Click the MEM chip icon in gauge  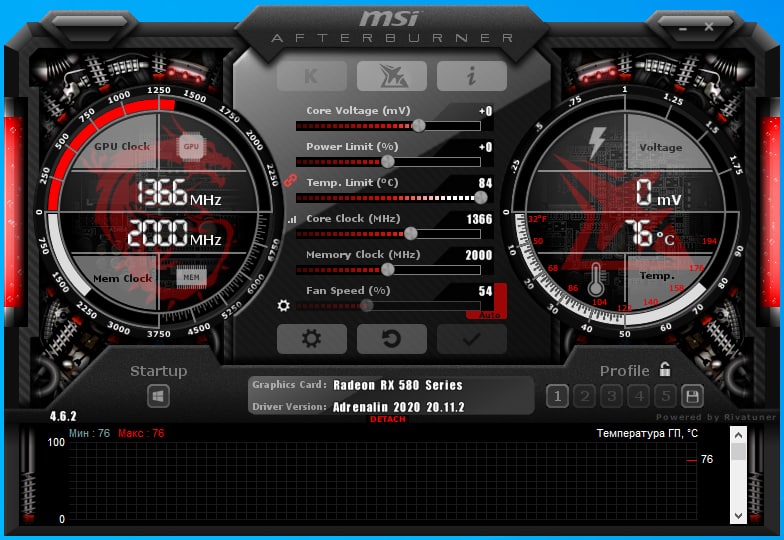coord(191,277)
